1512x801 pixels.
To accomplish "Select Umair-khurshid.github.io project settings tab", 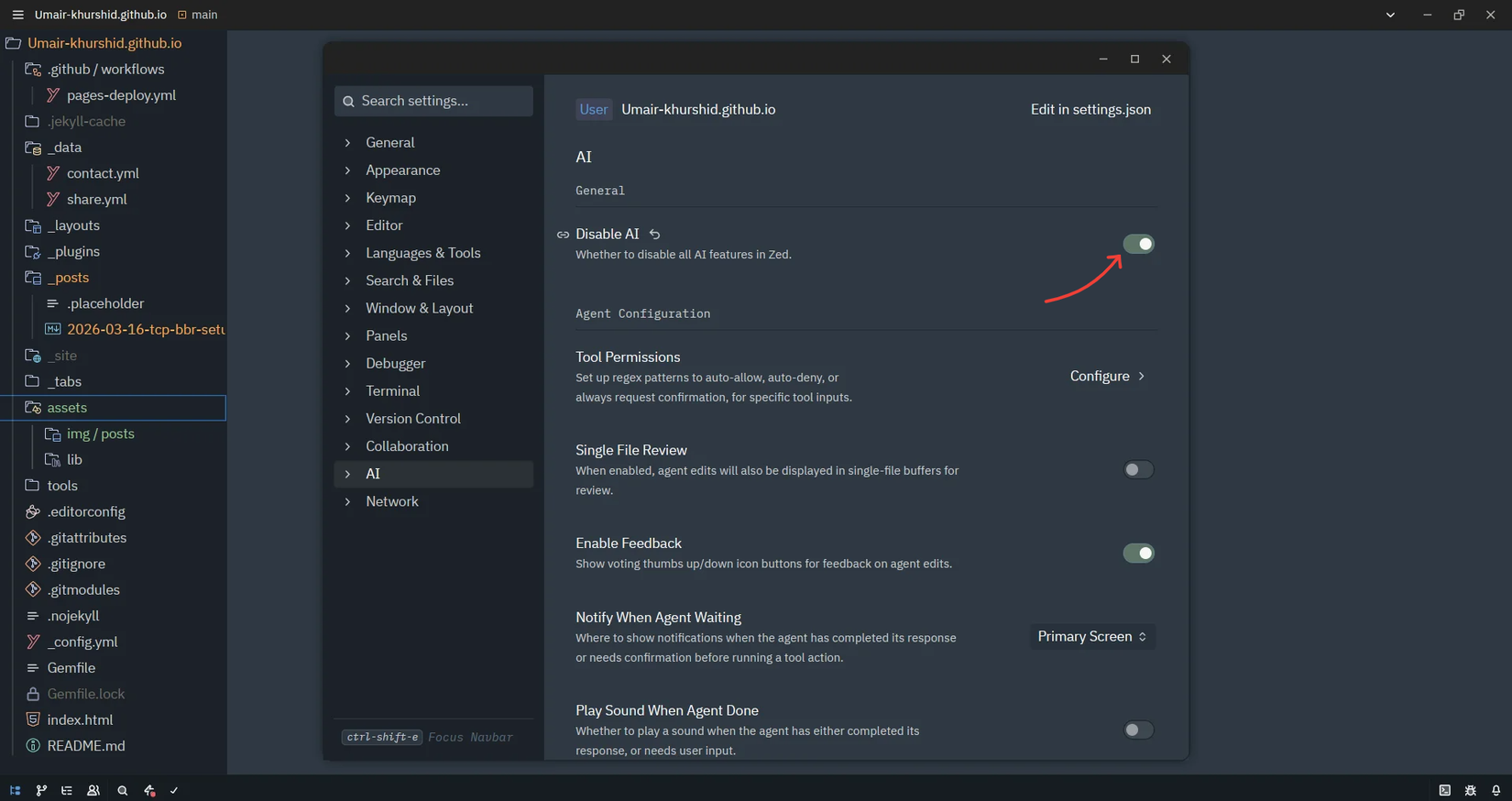I will click(698, 109).
